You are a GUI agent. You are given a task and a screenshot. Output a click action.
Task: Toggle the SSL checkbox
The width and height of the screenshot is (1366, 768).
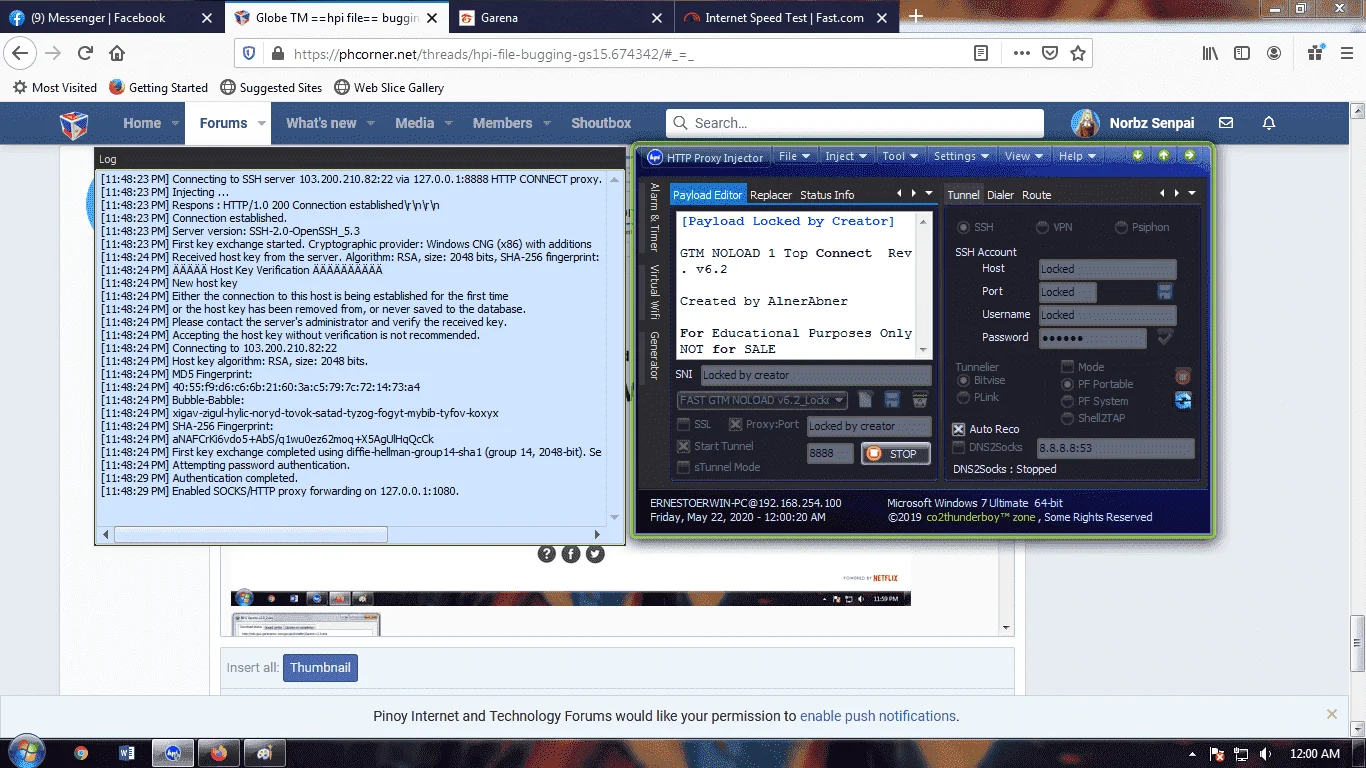click(684, 425)
